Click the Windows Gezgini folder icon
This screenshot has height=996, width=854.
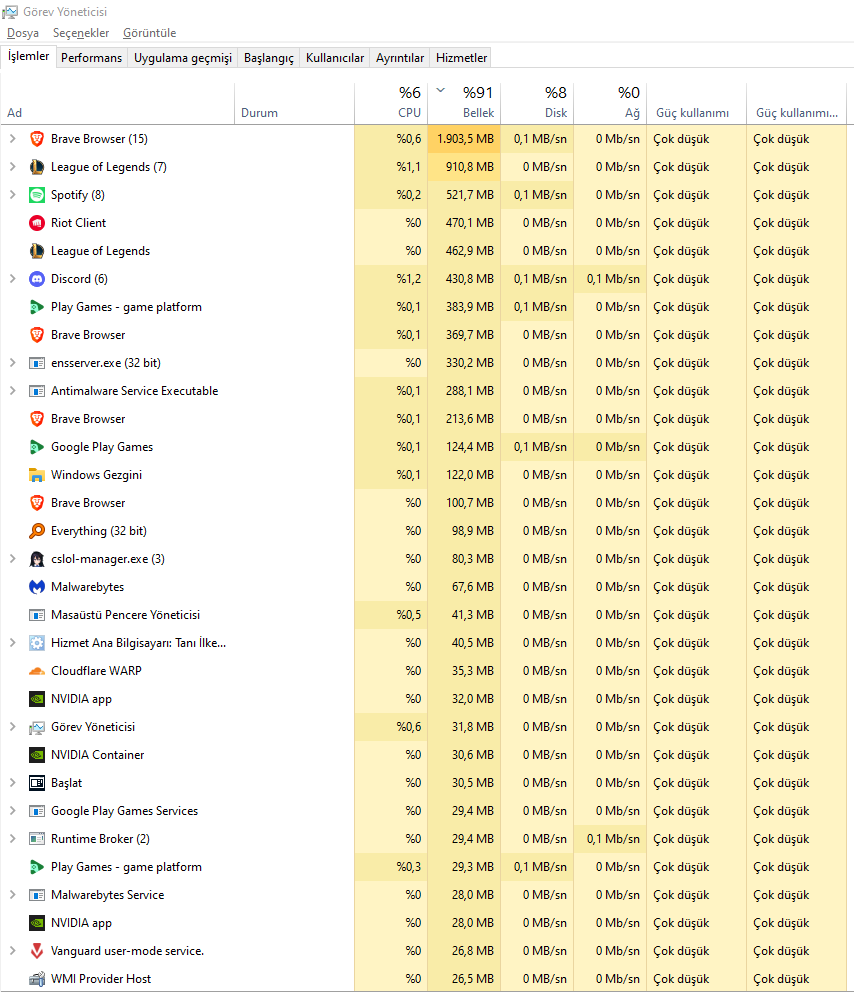(x=37, y=475)
